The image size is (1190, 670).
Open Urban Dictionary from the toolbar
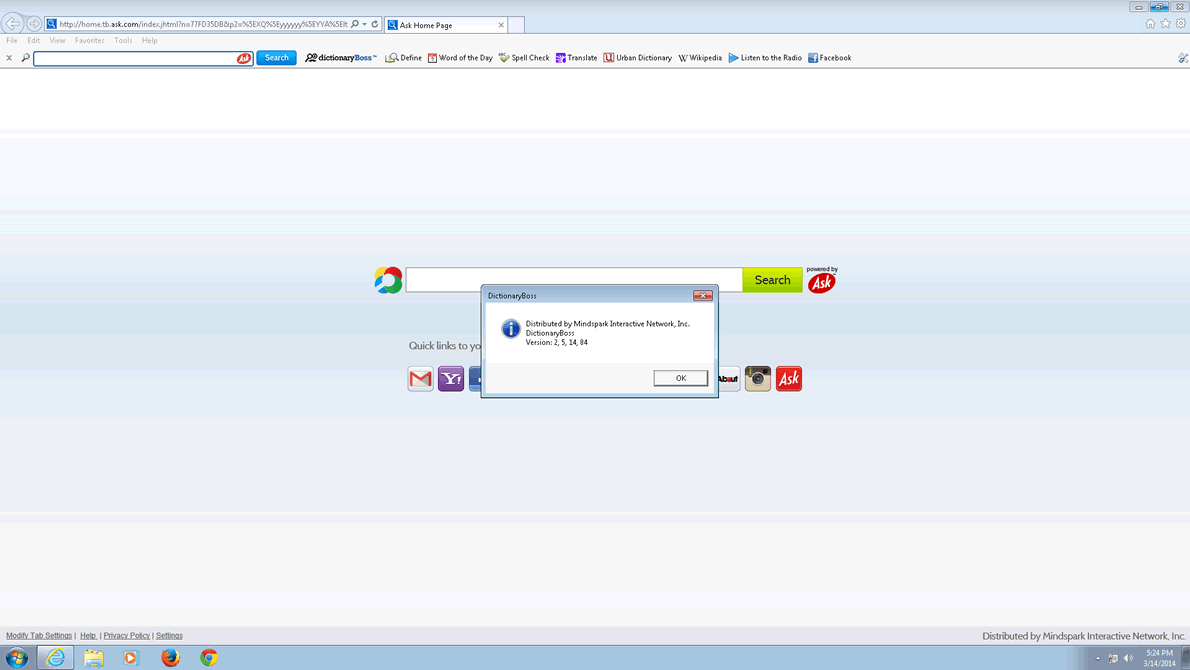point(637,58)
